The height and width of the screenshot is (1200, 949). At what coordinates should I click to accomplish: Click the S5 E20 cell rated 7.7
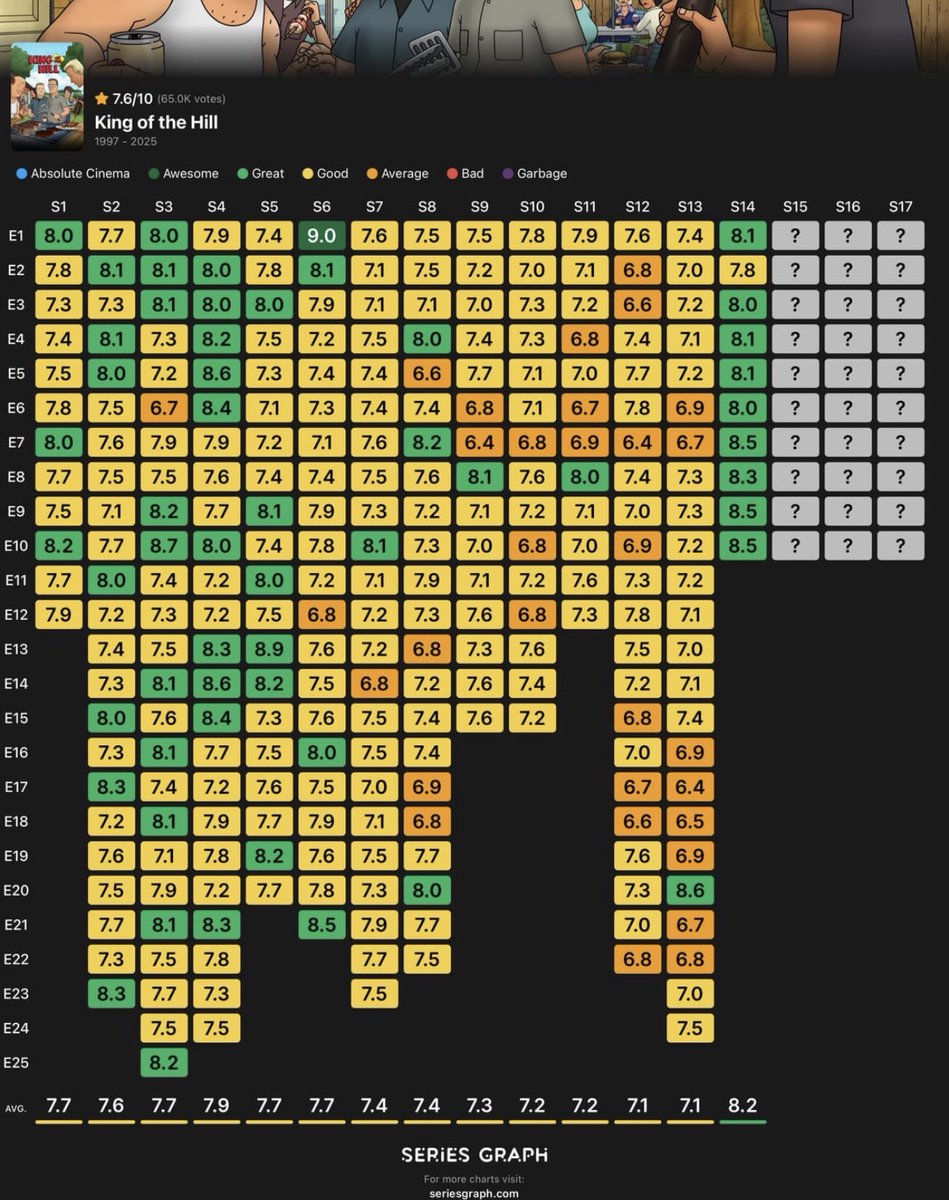(269, 890)
